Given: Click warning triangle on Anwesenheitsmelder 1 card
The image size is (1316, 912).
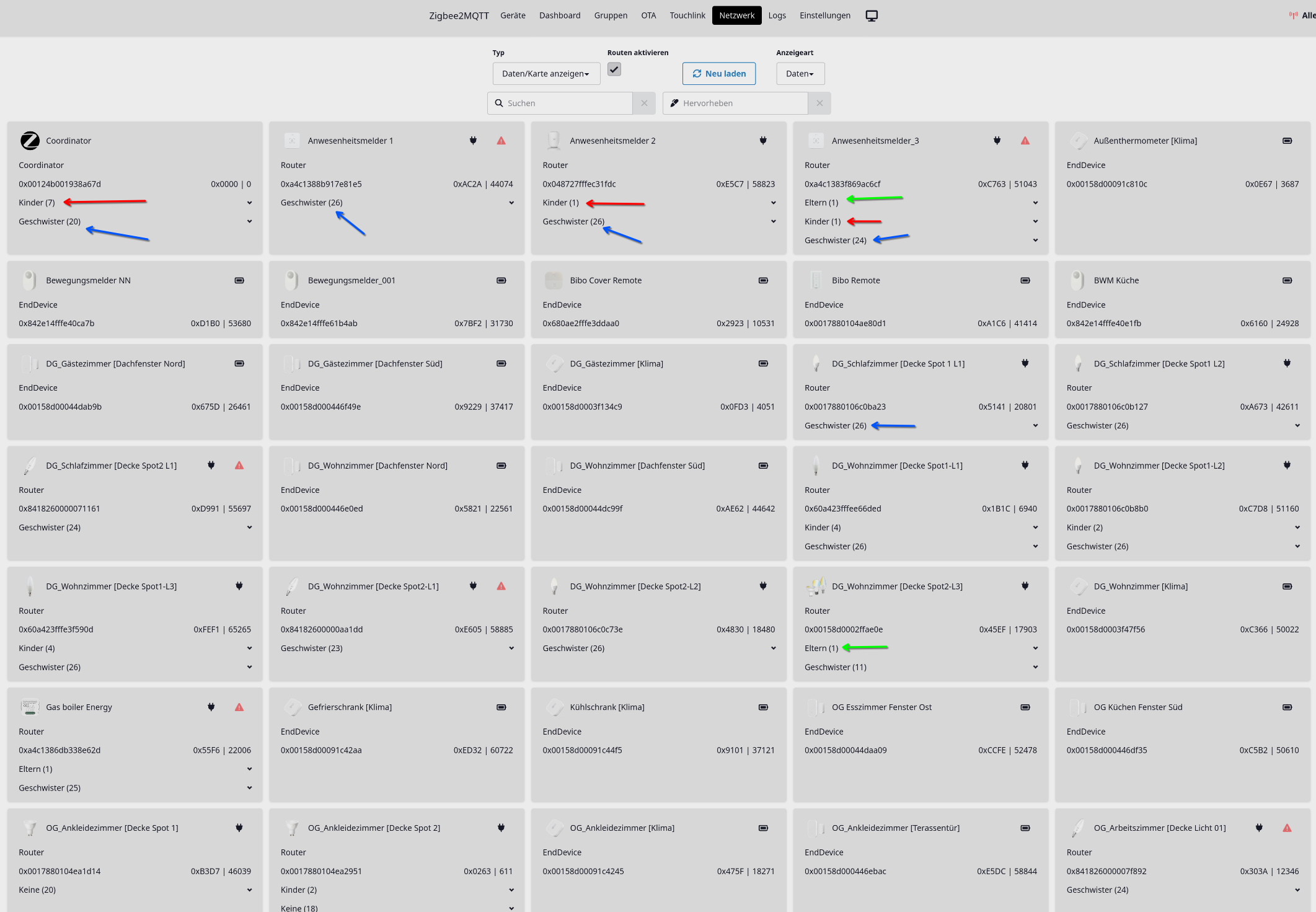Looking at the screenshot, I should click(x=501, y=141).
